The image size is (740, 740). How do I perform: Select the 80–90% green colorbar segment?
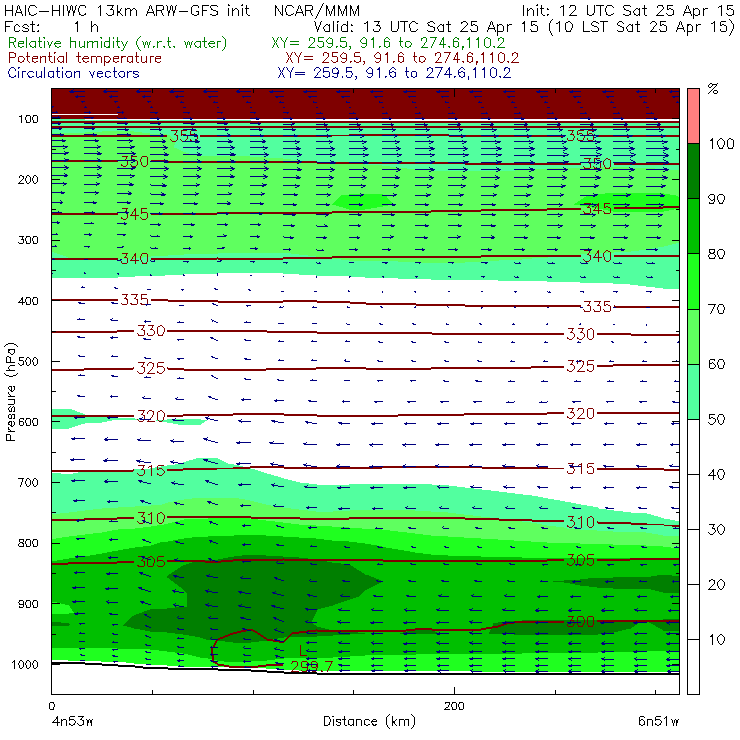[693, 226]
